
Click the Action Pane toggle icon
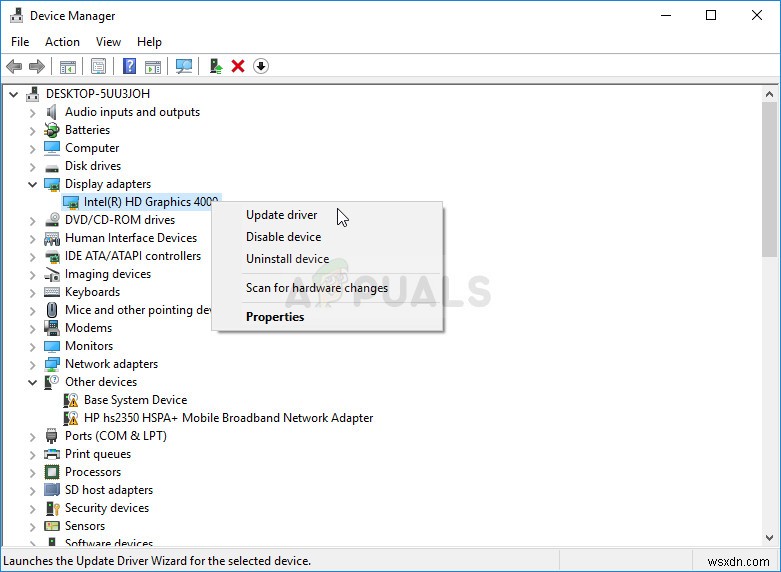(153, 66)
